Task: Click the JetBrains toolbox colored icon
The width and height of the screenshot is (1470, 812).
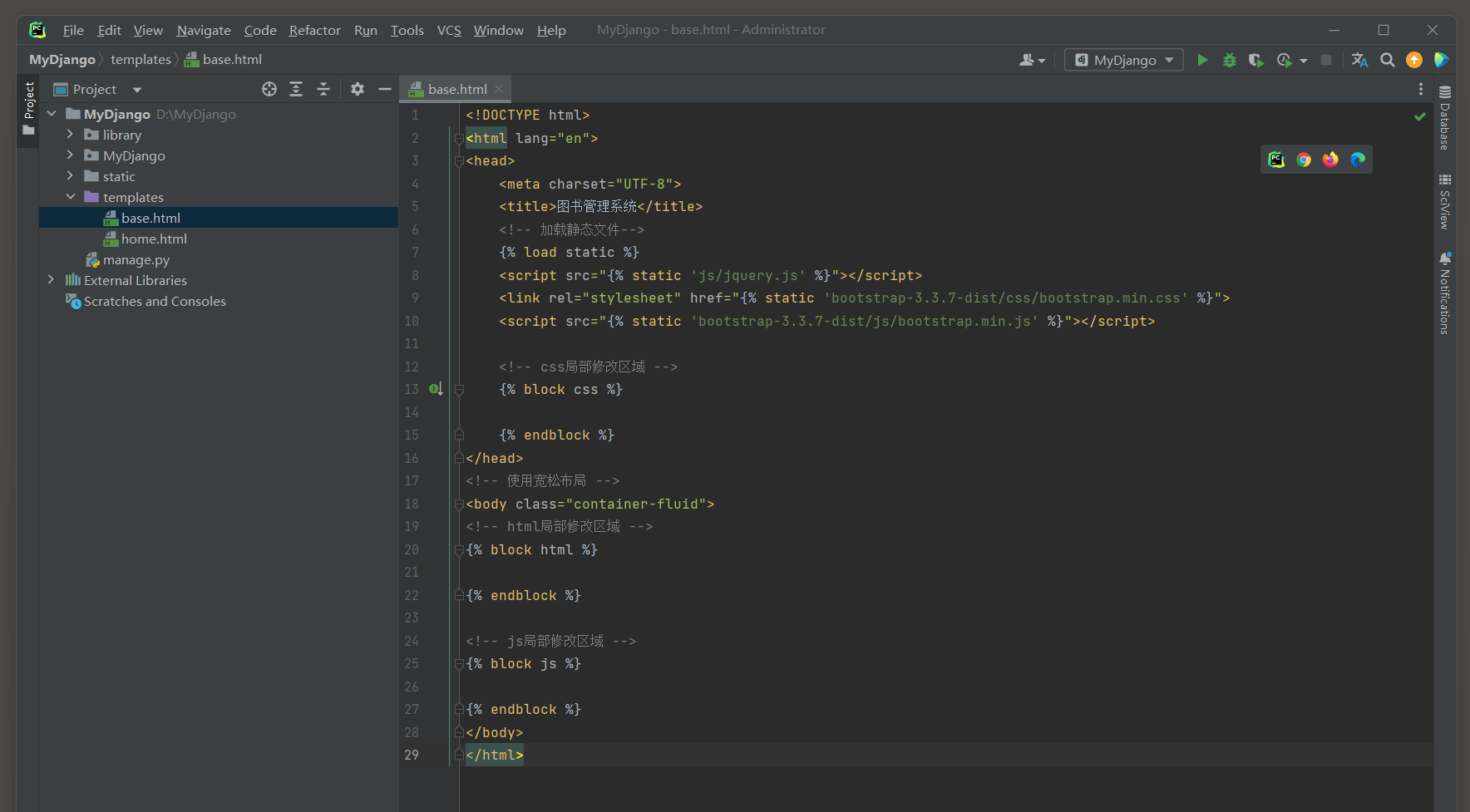Action: [x=1442, y=60]
